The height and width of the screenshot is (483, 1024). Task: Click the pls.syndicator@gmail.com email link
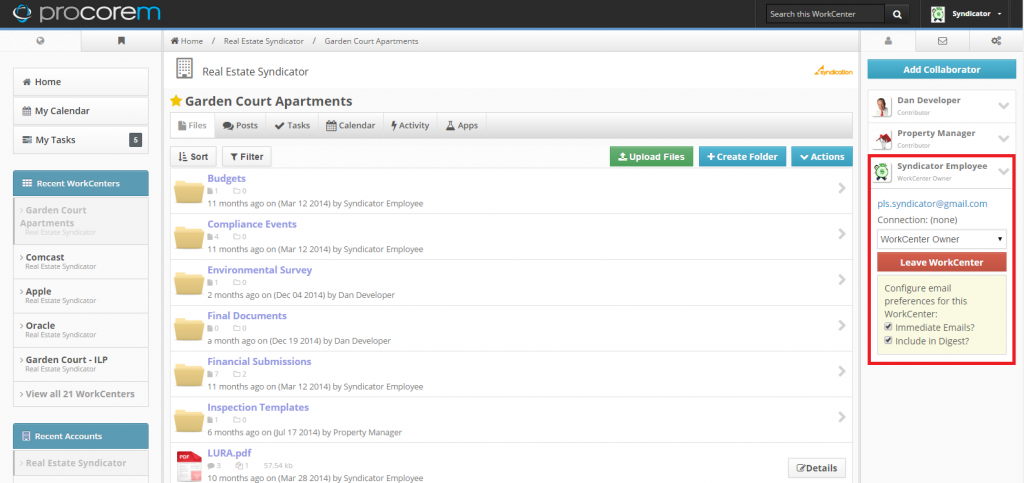tap(932, 204)
